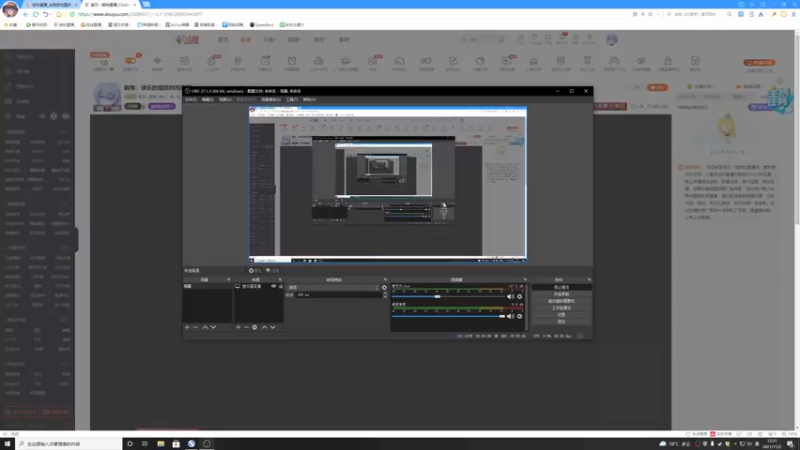The image size is (800, 450).
Task: Open OBS File menu
Action: tap(191, 99)
